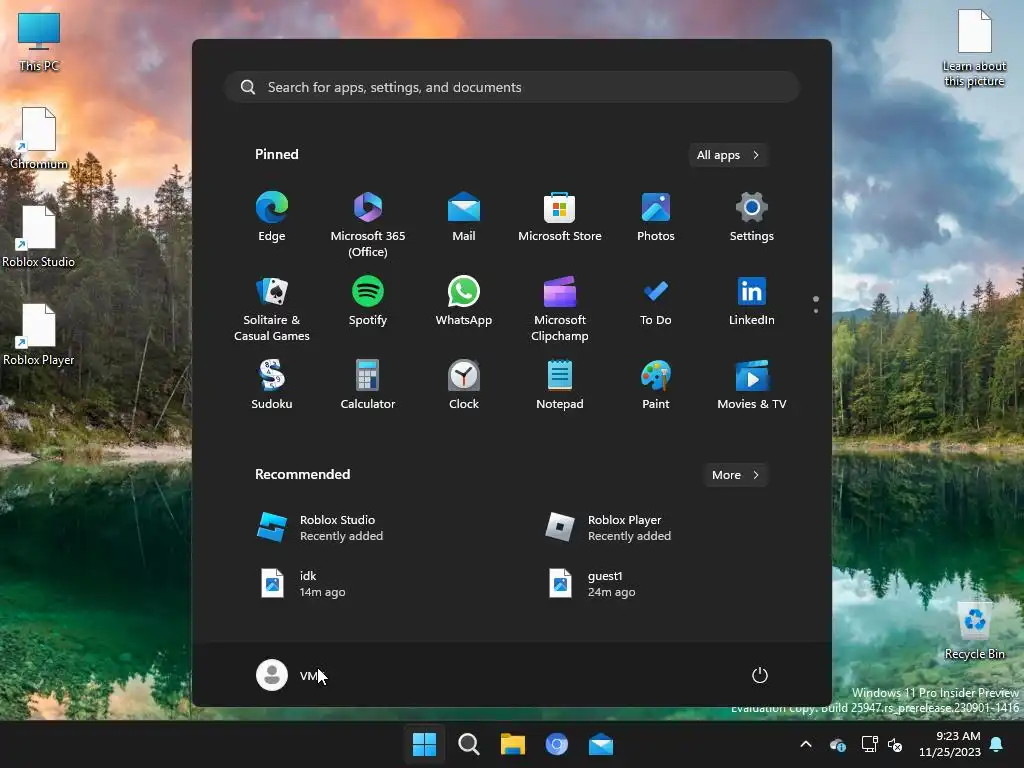Click the muted volume tray icon
Viewport: 1024px width, 768px height.
coord(895,744)
